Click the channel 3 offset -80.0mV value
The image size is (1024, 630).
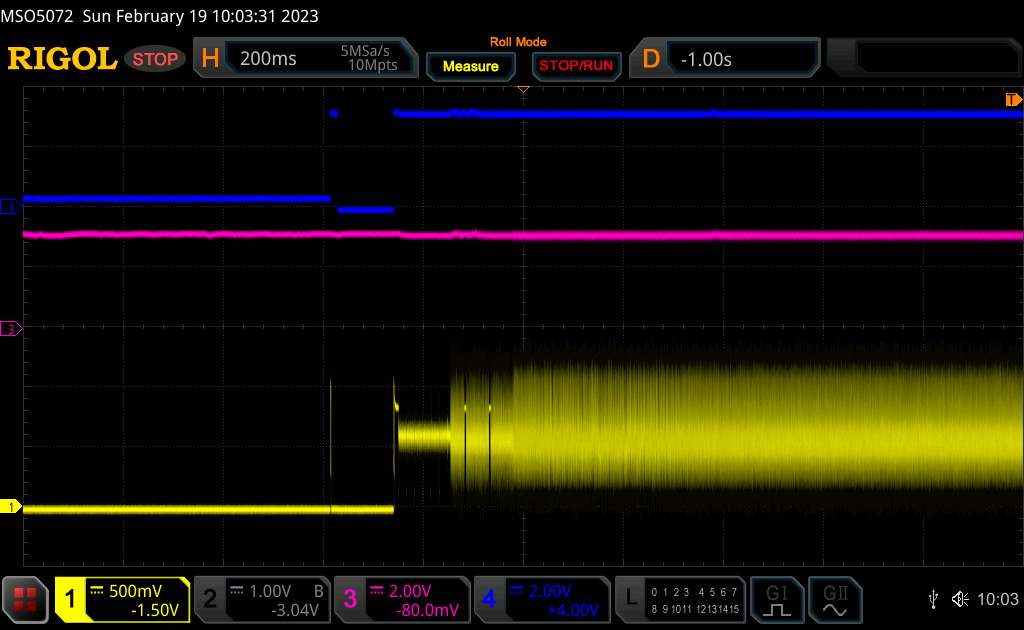pos(428,610)
